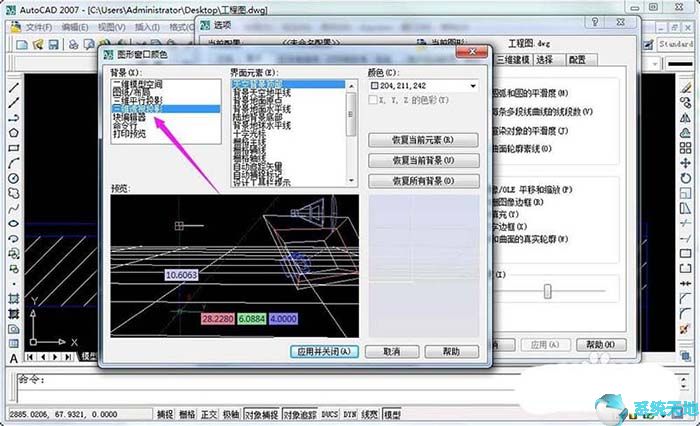Select the Polygon draw tool

tap(14, 133)
